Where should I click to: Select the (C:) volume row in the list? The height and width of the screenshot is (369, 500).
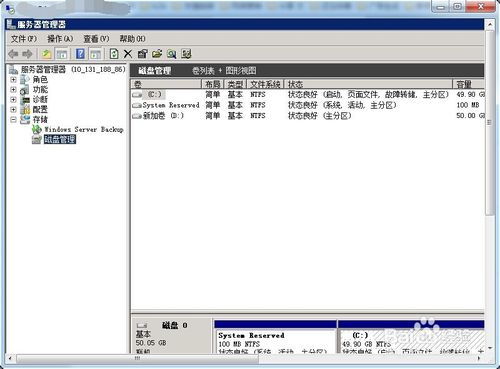[308, 95]
